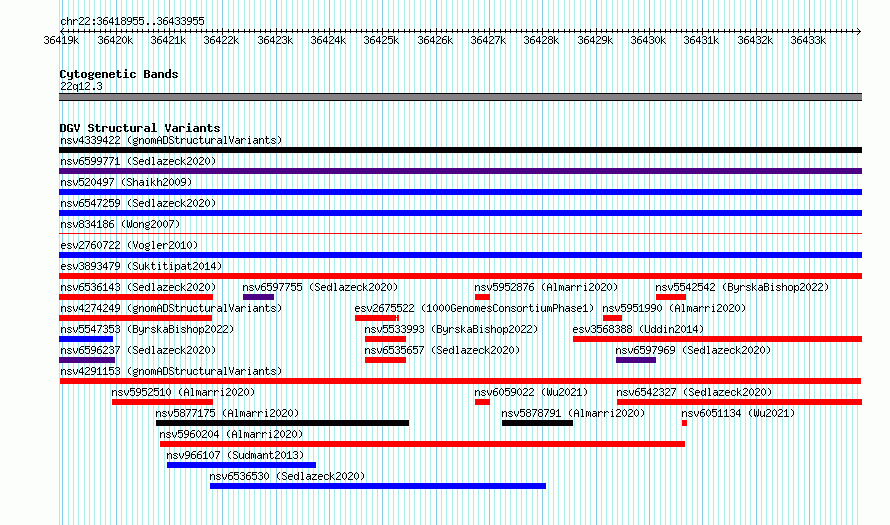Screen dimensions: 890x525
Task: Select nsv5878791 (Almarri2020) label
Action: coord(573,413)
